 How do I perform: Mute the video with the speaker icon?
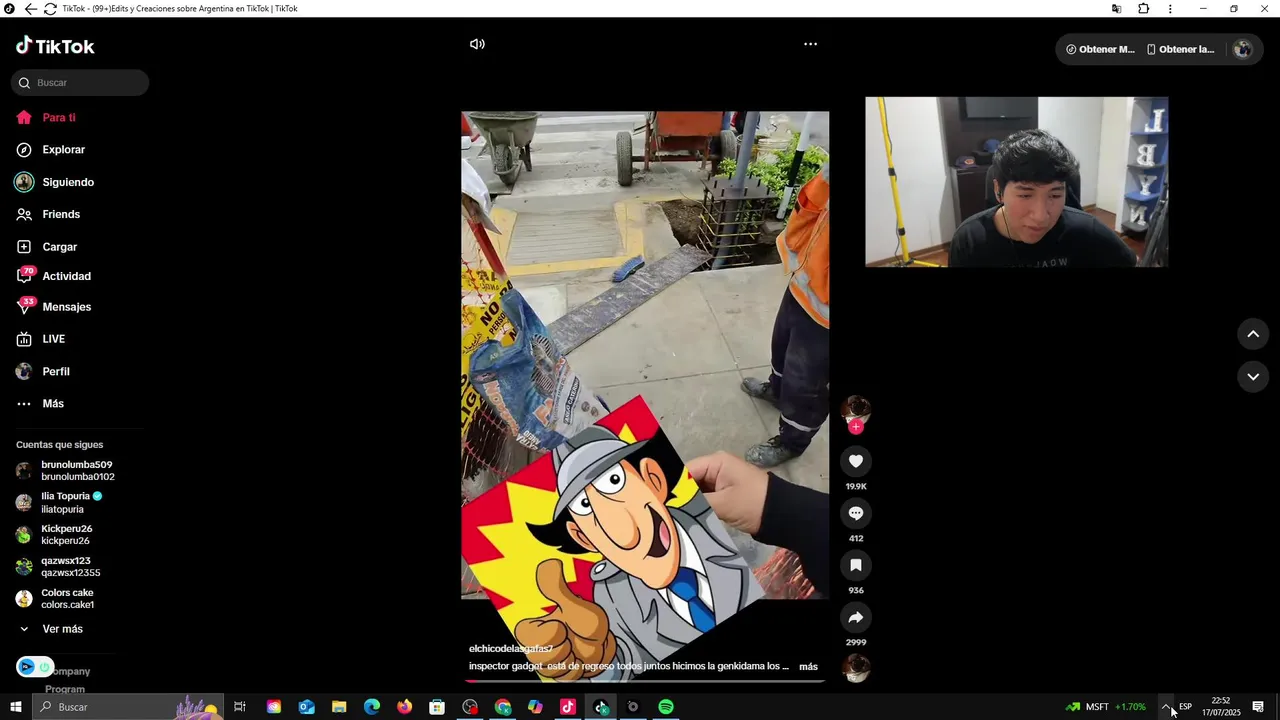[477, 44]
